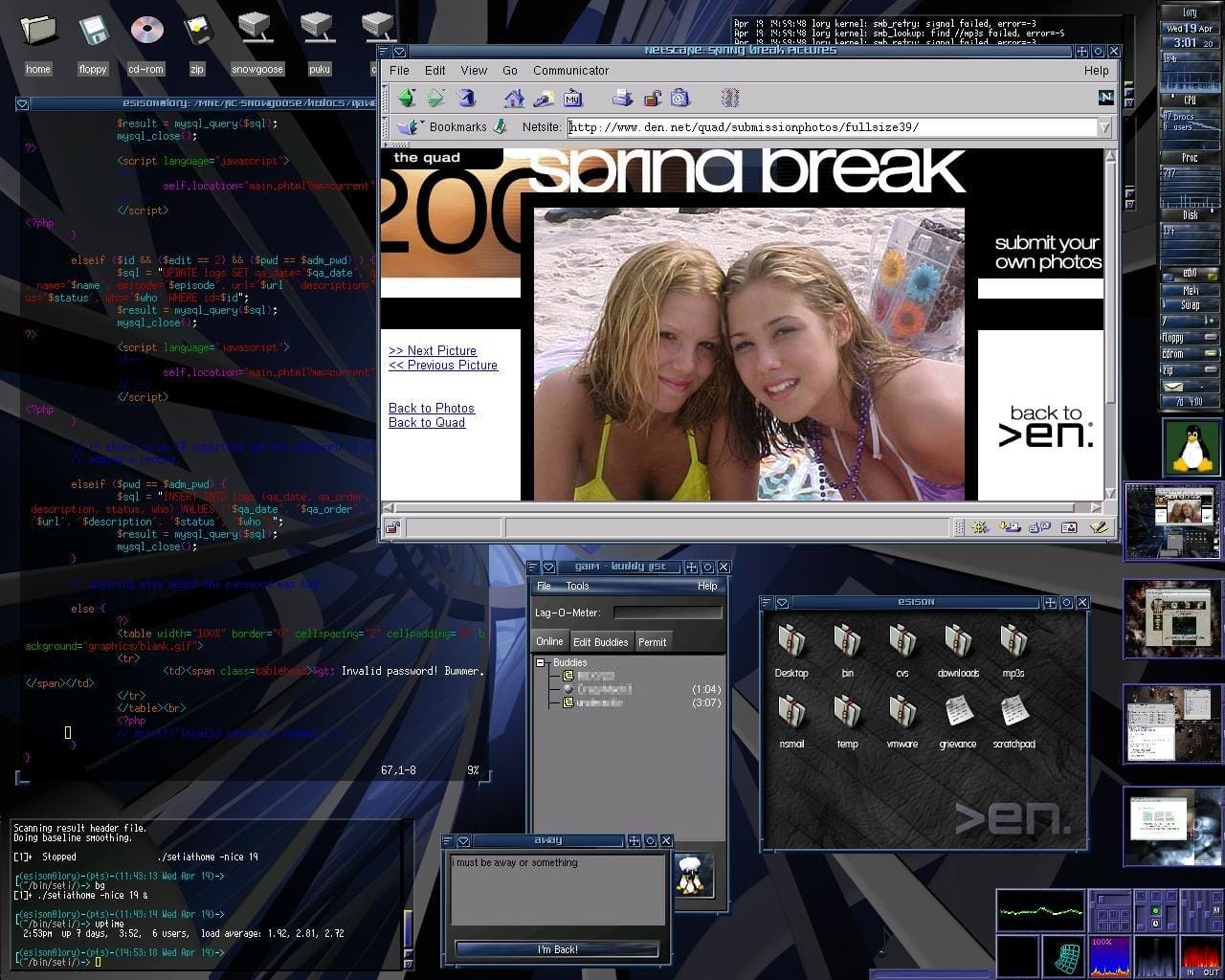The image size is (1225, 980).
Task: Expand the Netsite URL history dropdown
Action: (1104, 127)
